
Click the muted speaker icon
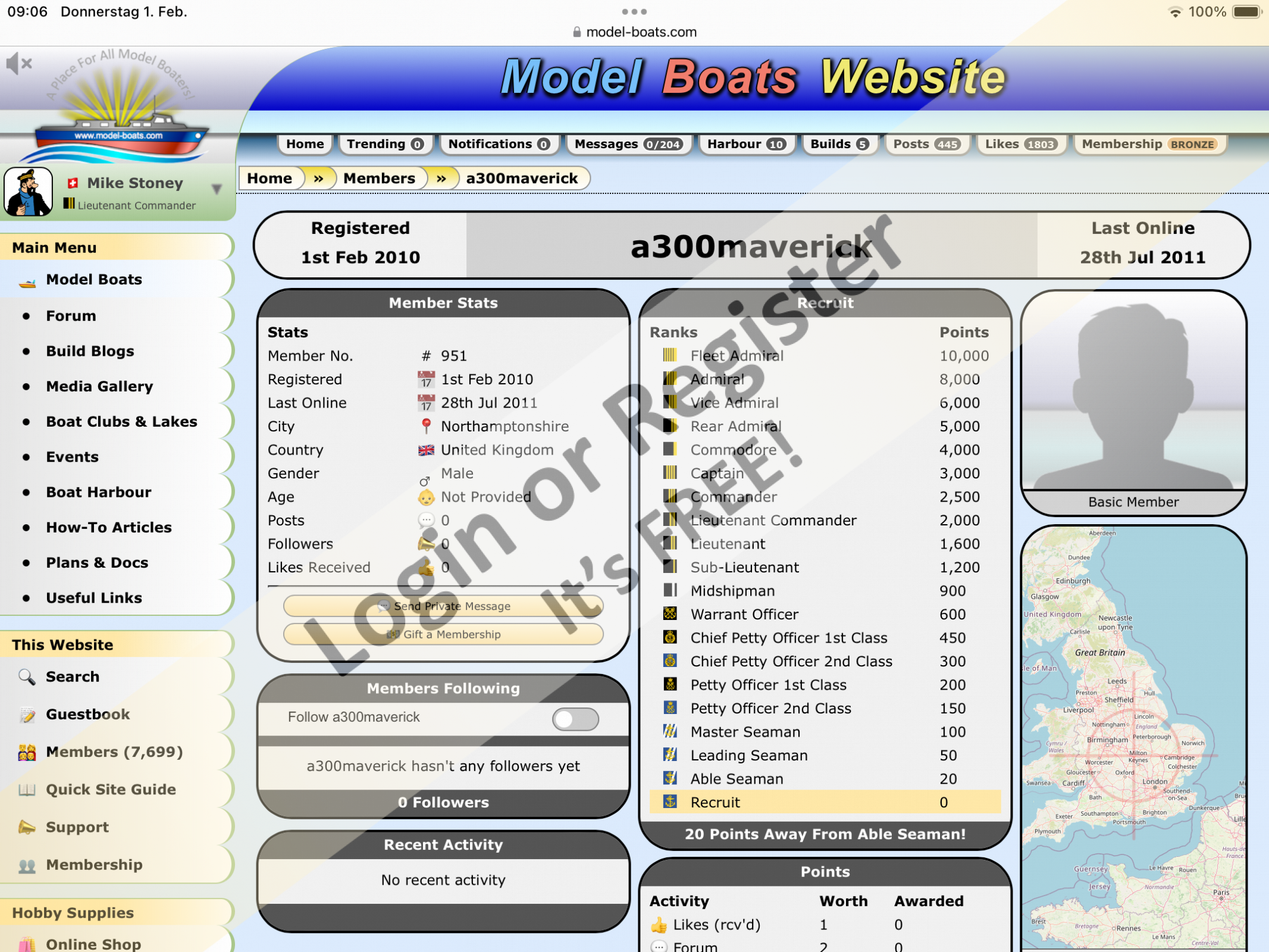18,62
